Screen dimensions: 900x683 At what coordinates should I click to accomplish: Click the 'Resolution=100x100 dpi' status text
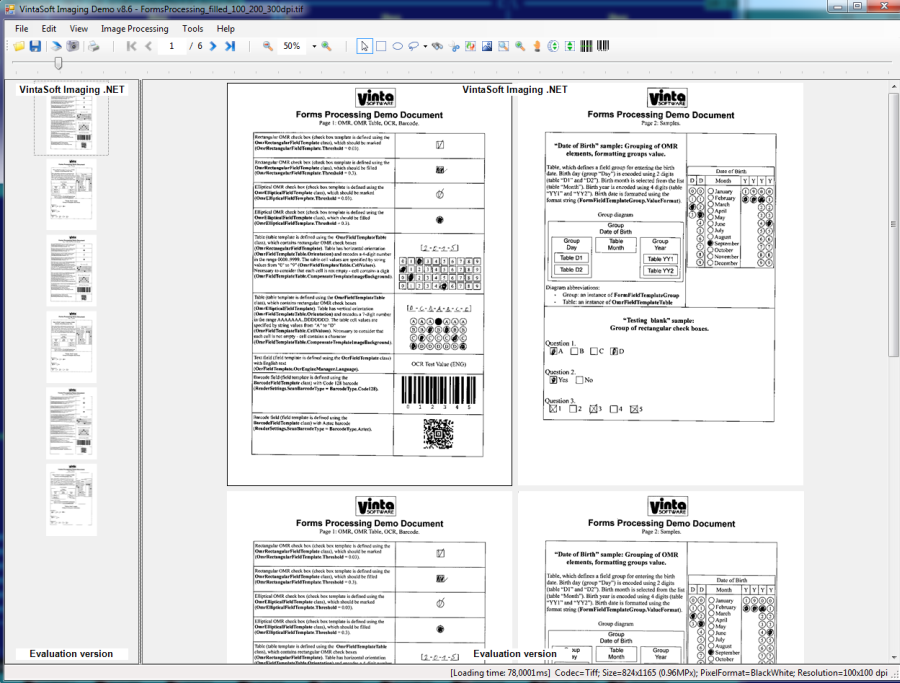842,673
